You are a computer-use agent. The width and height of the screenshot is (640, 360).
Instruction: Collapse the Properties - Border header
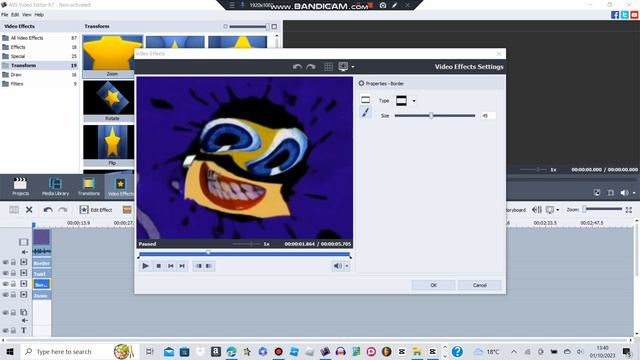[x=361, y=83]
